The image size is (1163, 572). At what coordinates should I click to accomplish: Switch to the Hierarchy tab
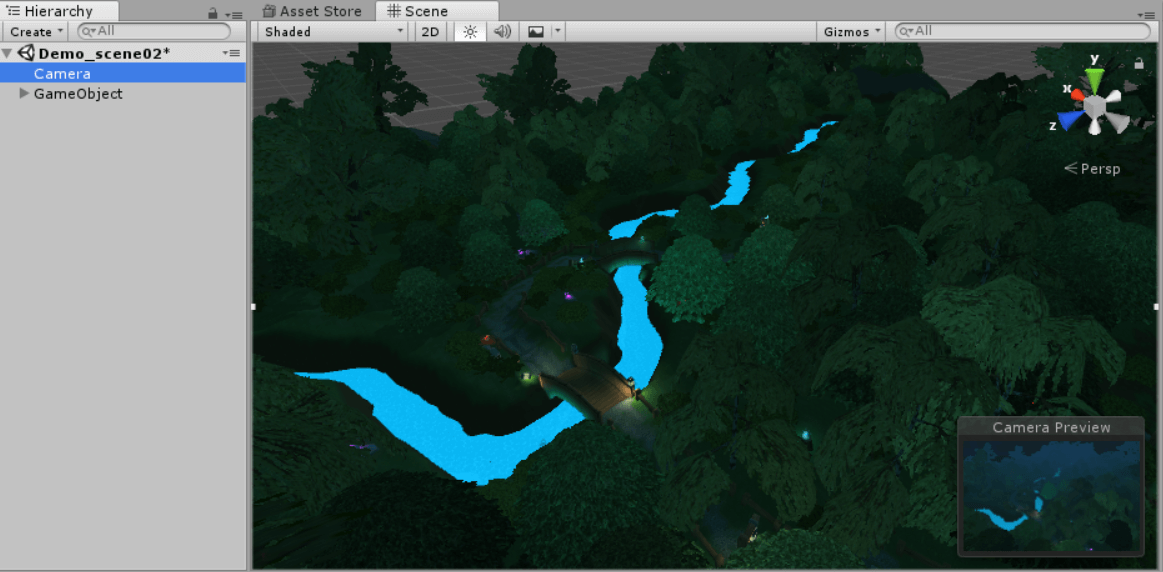(59, 11)
